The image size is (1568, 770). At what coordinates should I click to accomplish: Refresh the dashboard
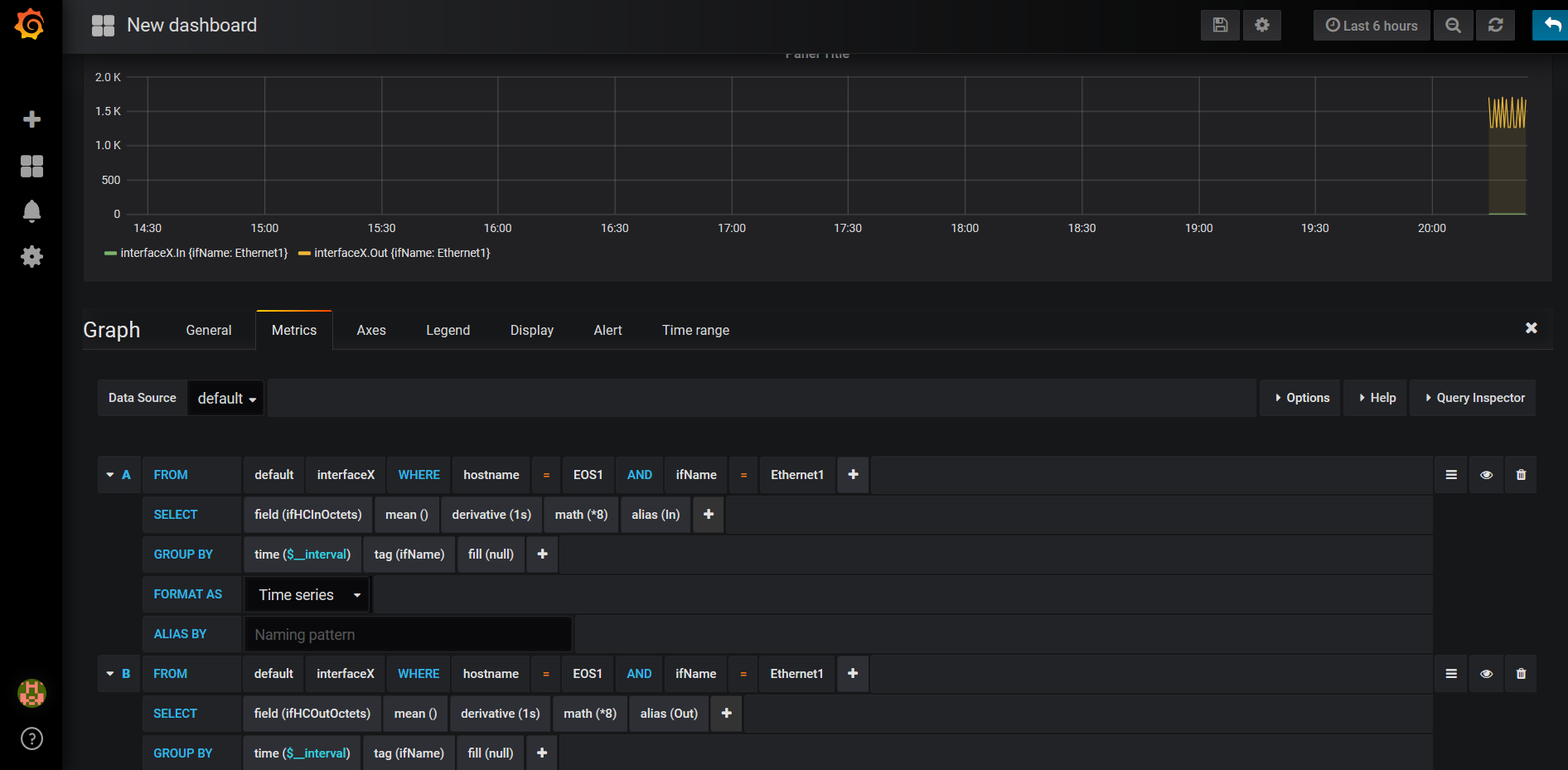[x=1495, y=25]
